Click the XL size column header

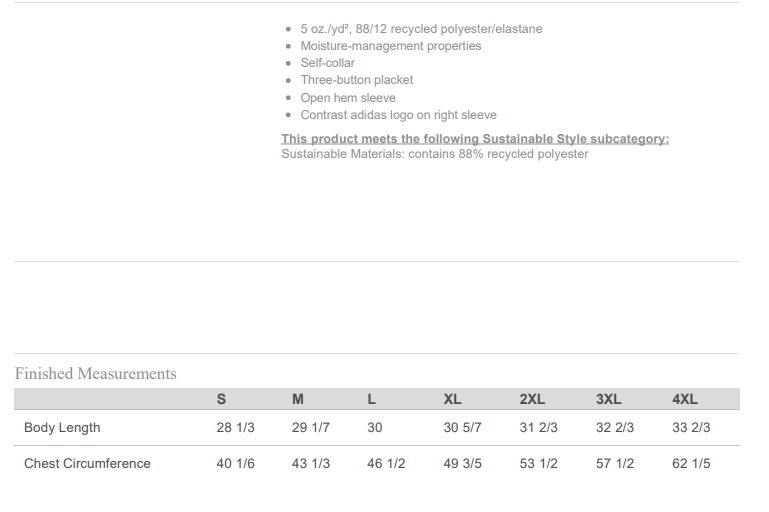[452, 399]
